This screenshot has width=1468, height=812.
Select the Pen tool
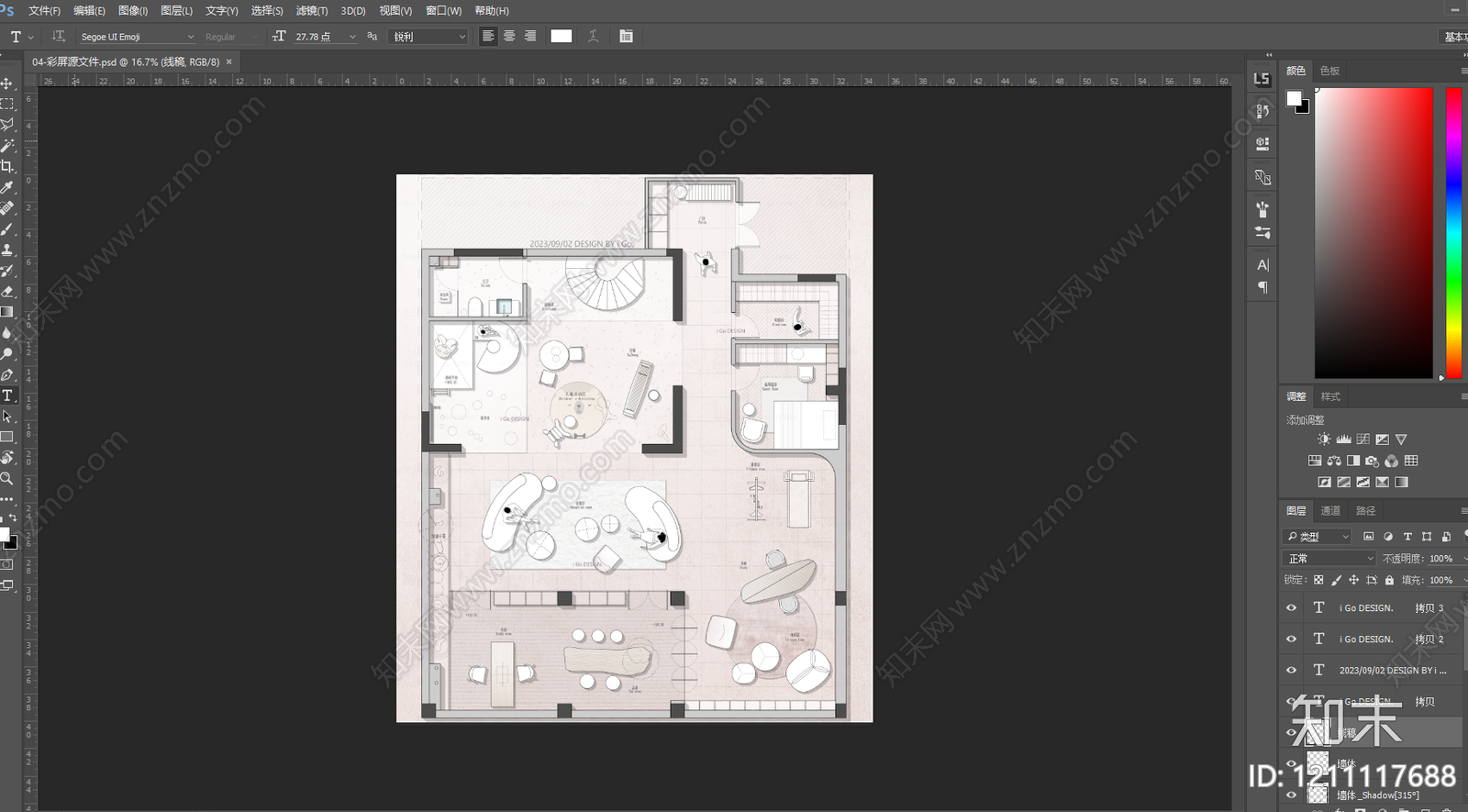[x=7, y=374]
